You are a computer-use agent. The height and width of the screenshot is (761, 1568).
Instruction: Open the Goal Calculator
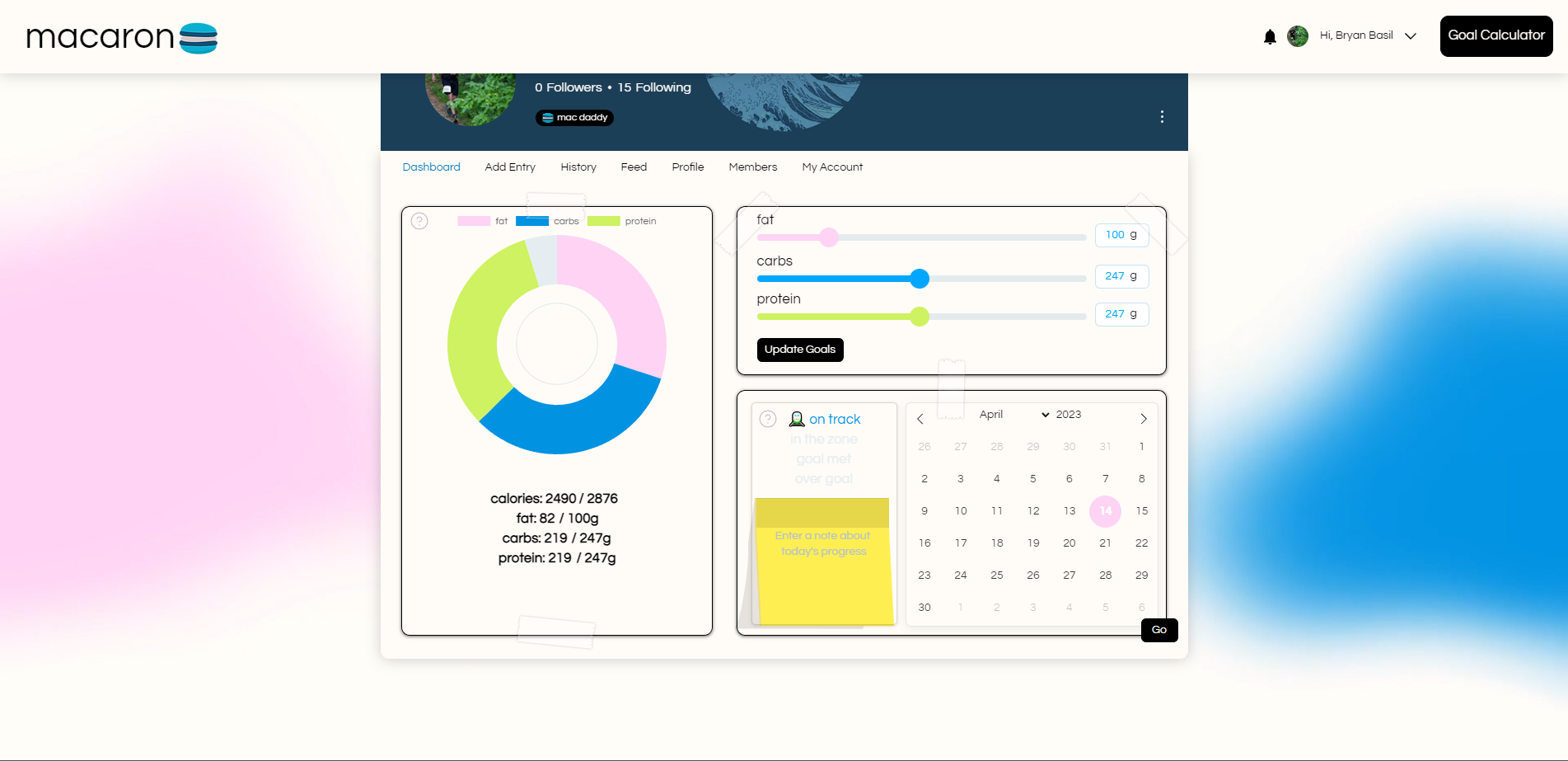pos(1496,36)
